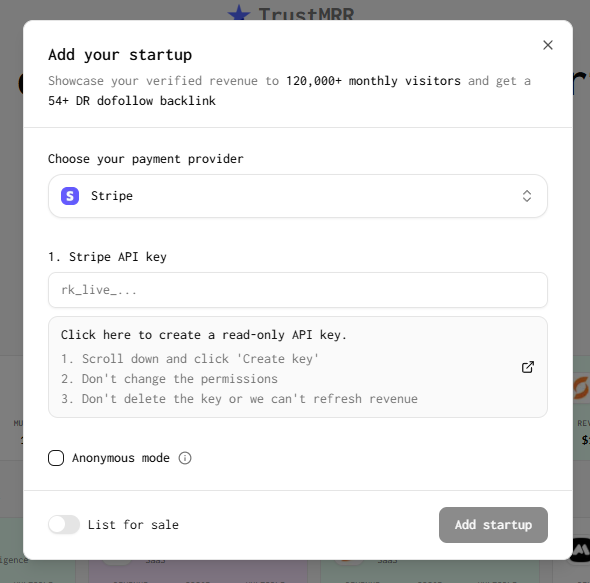590x583 pixels.
Task: Click the '120,000+ monthly visitors' text
Action: (x=373, y=81)
